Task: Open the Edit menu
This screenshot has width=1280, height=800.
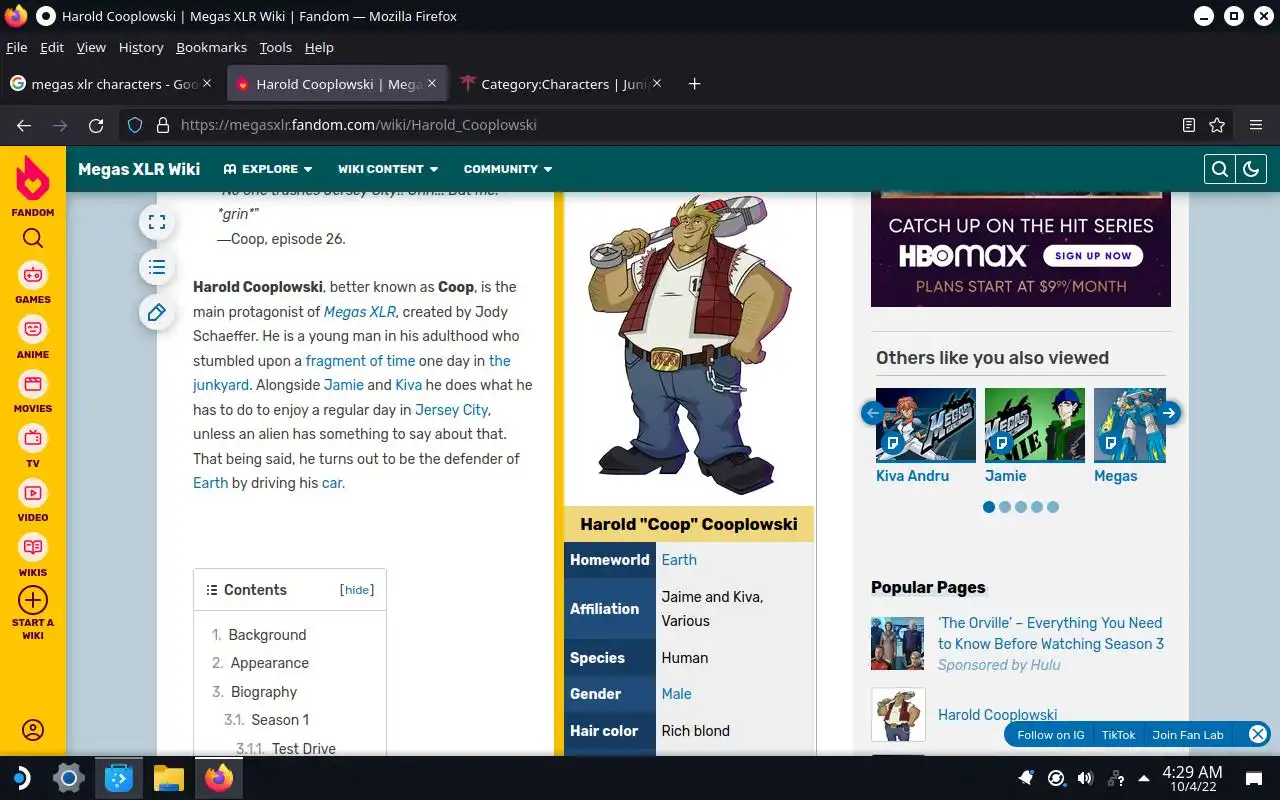Action: pyautogui.click(x=52, y=47)
